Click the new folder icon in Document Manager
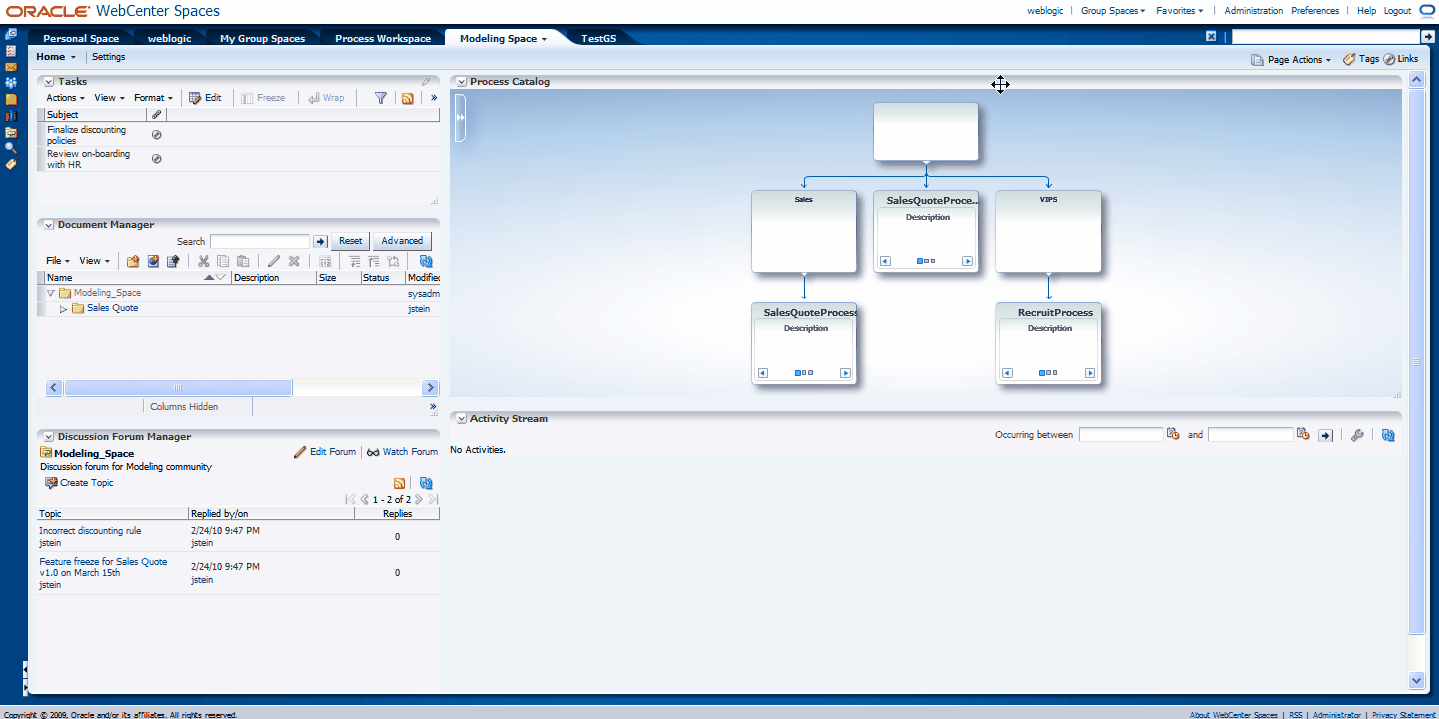This screenshot has width=1439, height=719. click(133, 261)
